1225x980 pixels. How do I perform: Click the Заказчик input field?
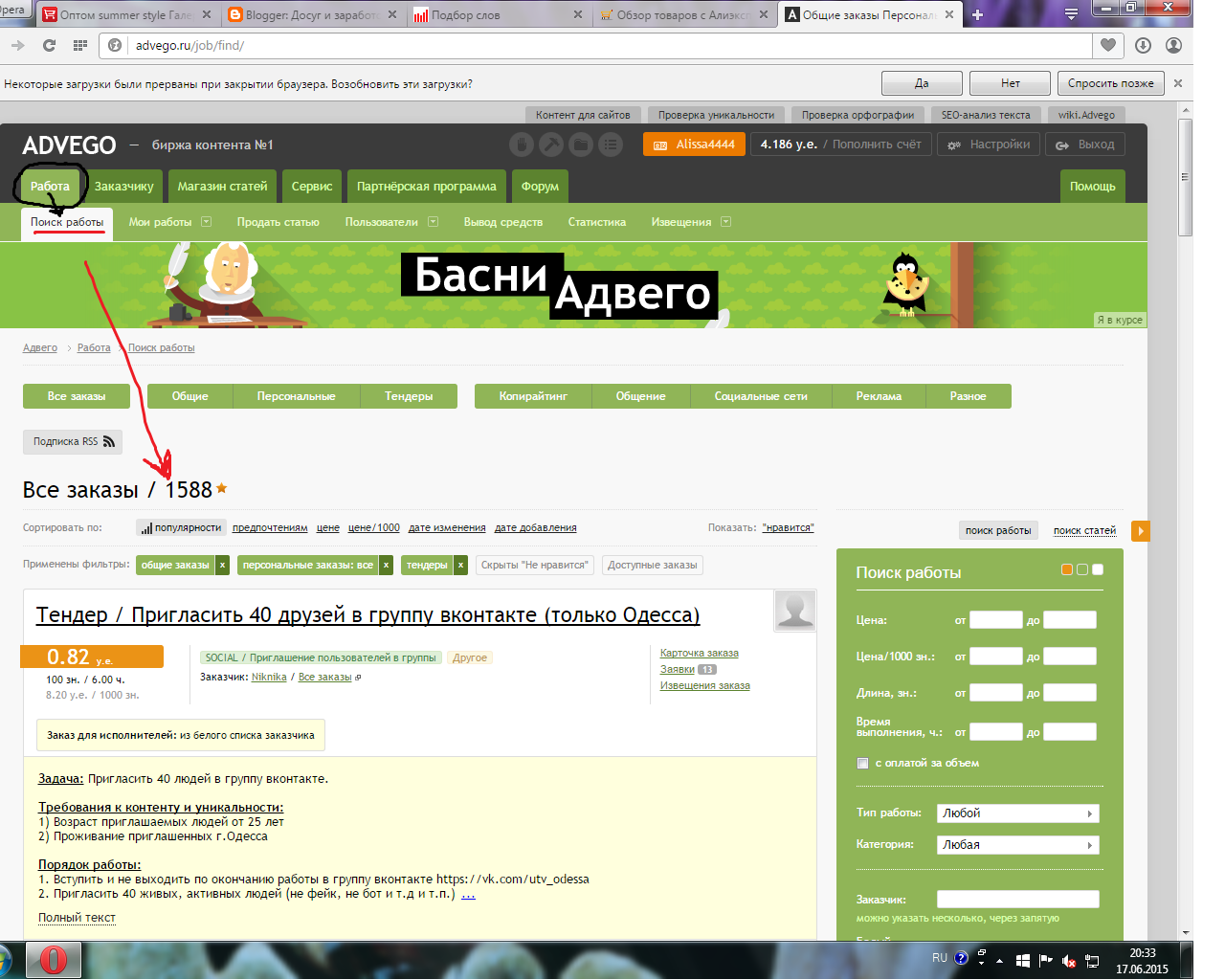pos(1017,900)
